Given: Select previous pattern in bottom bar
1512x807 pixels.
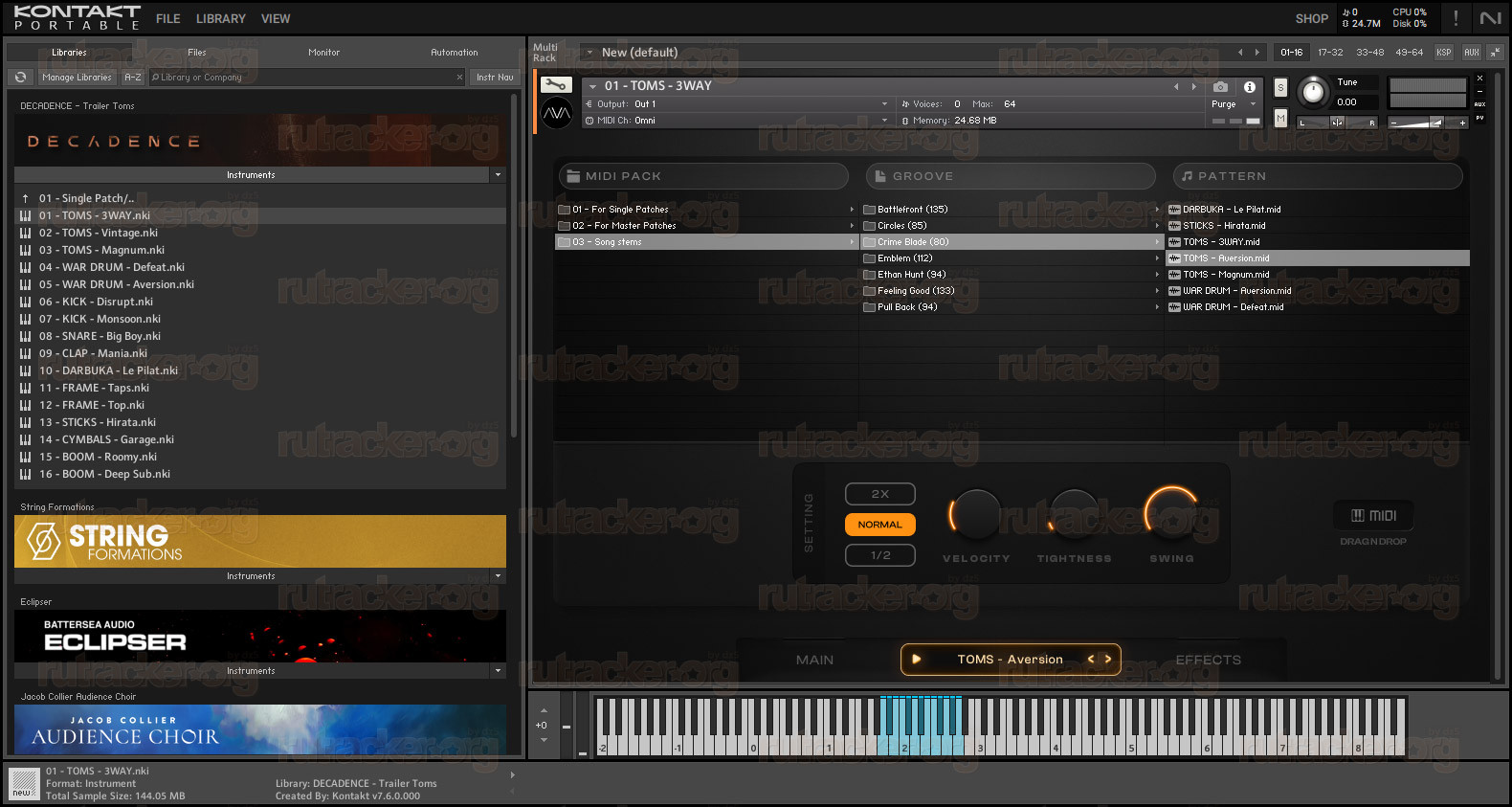Looking at the screenshot, I should coord(1091,660).
